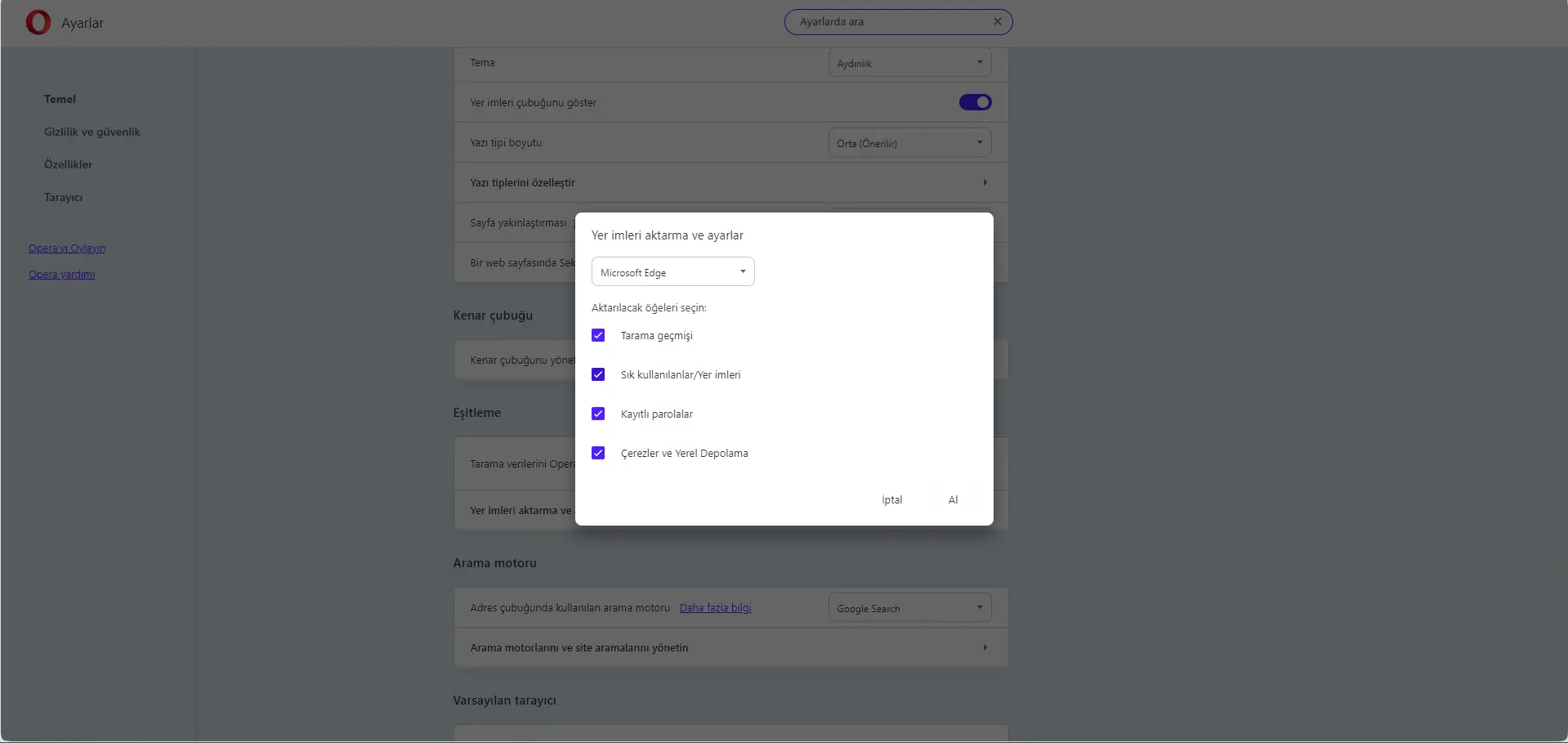
Task: Click the Aktarılacak öğeleri seçin label
Action: click(649, 308)
